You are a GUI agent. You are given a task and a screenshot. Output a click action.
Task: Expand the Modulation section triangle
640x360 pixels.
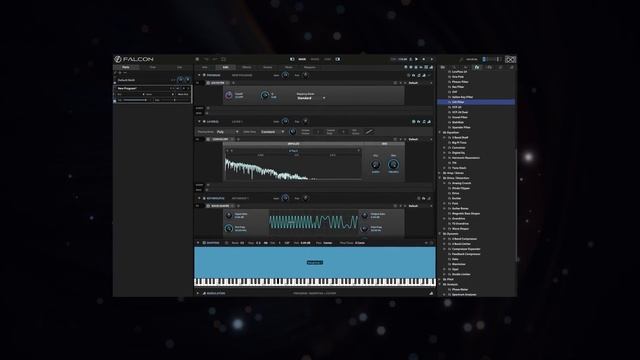pos(198,293)
